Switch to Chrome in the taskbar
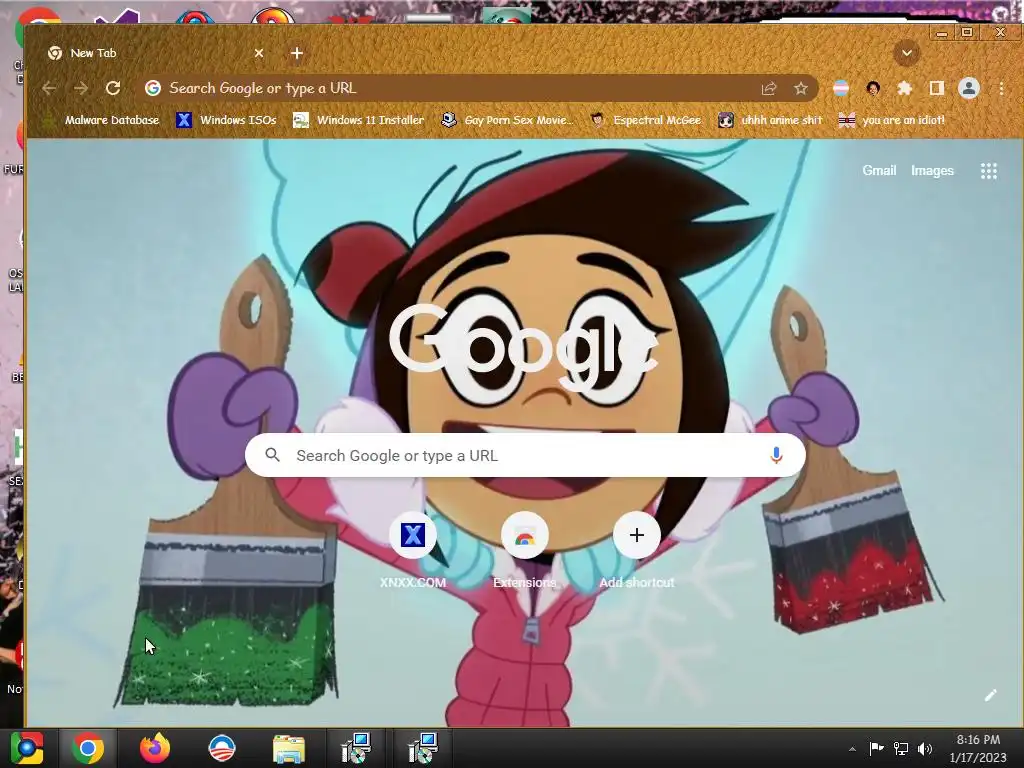 coord(88,748)
